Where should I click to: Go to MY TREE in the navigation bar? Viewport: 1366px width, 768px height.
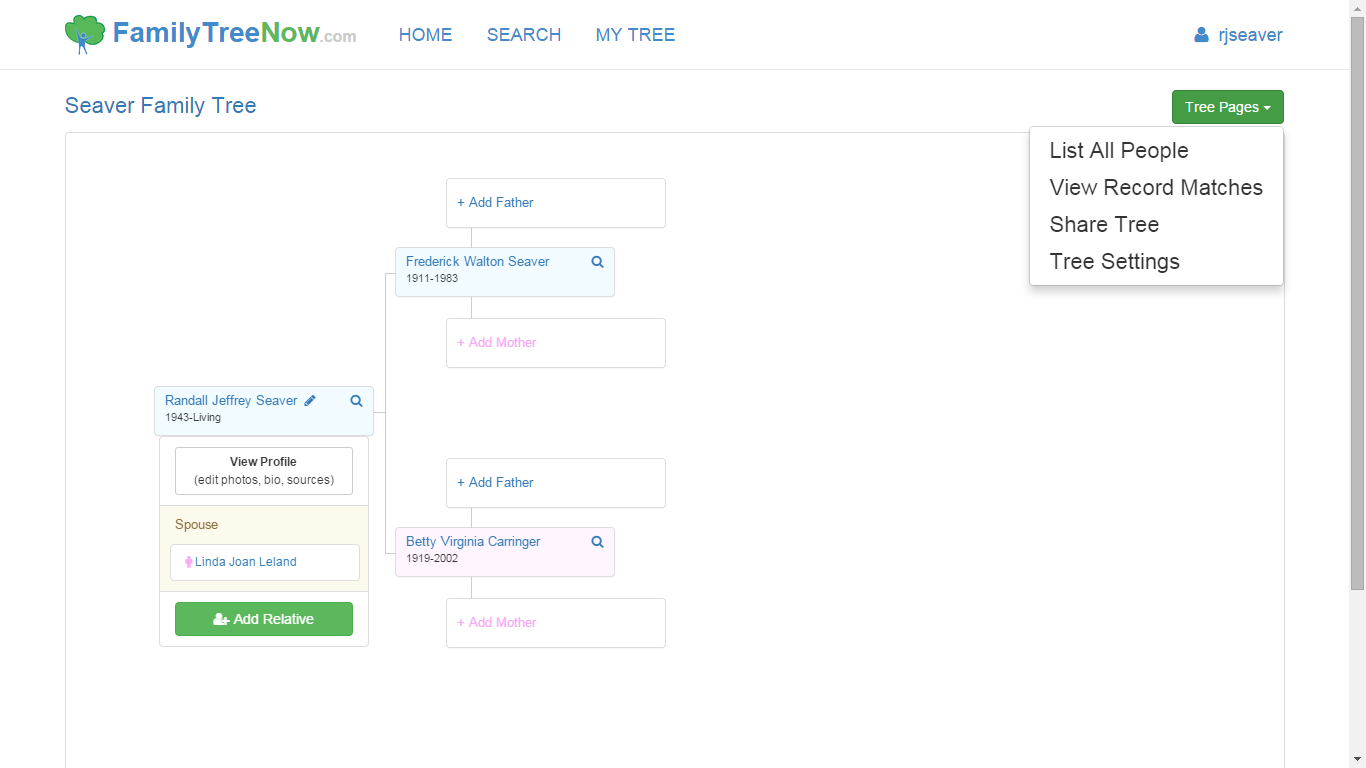click(635, 34)
